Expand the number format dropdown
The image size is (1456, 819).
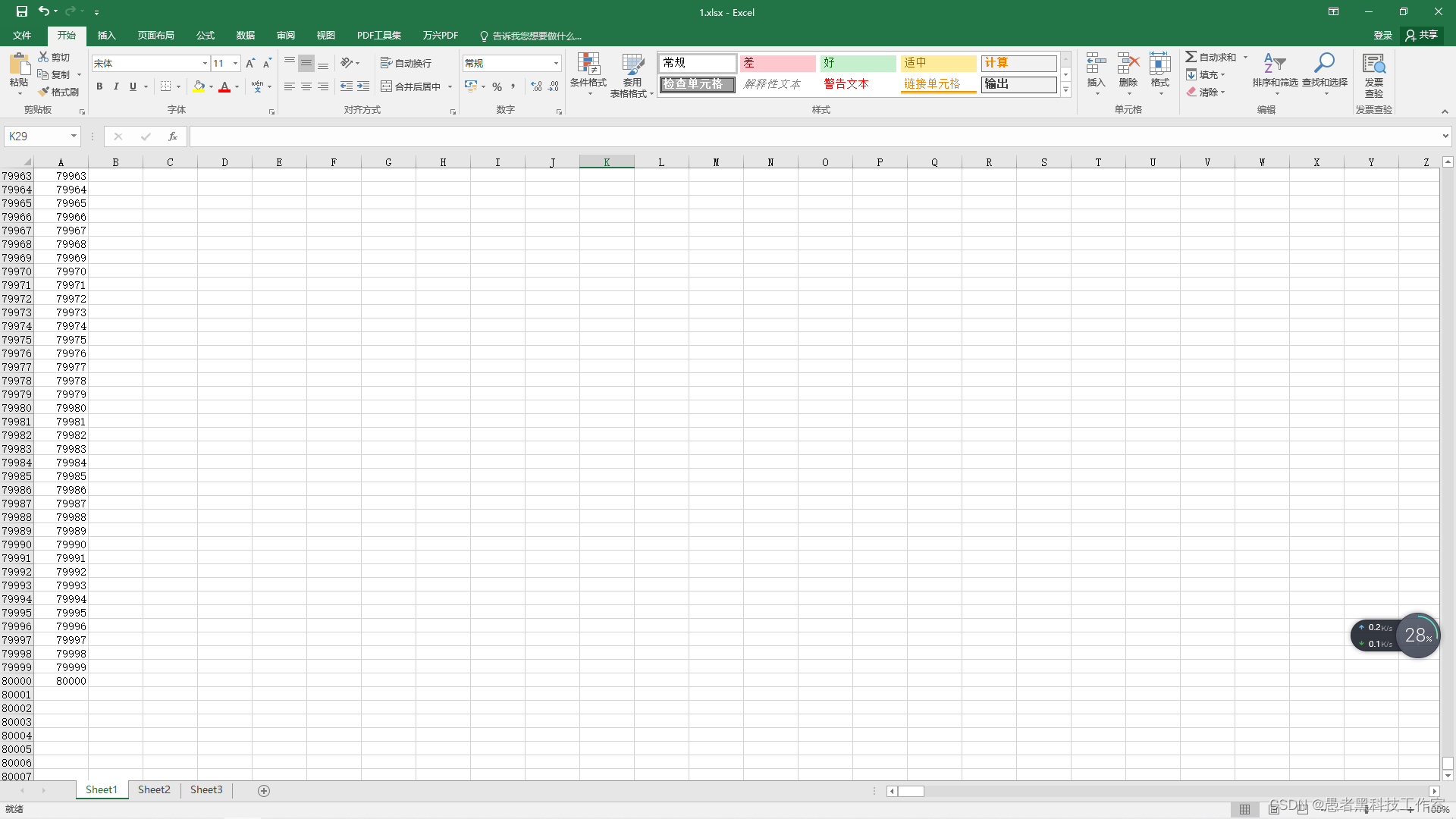(x=555, y=62)
